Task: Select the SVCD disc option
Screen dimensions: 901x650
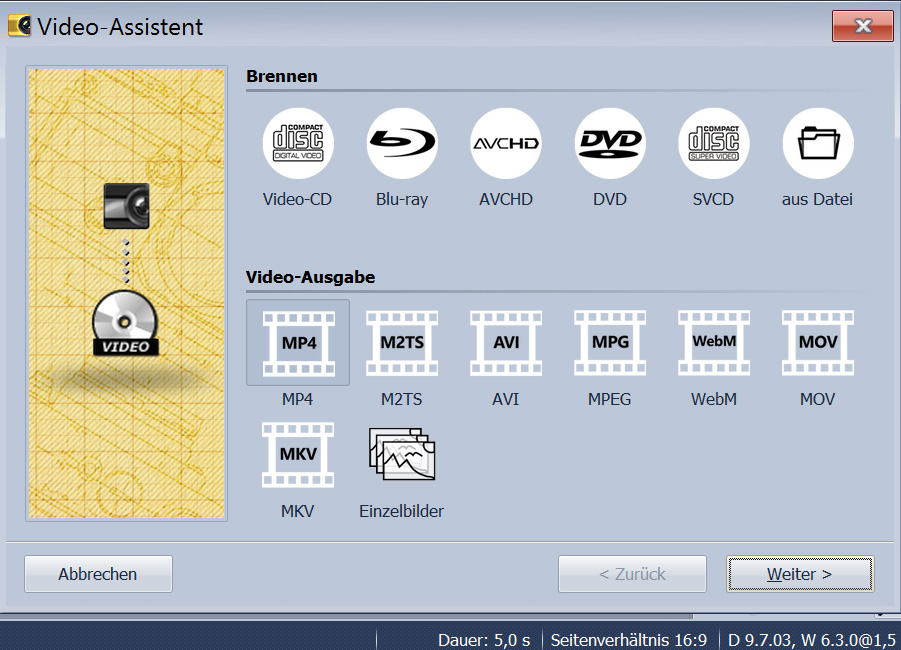Action: click(x=713, y=144)
